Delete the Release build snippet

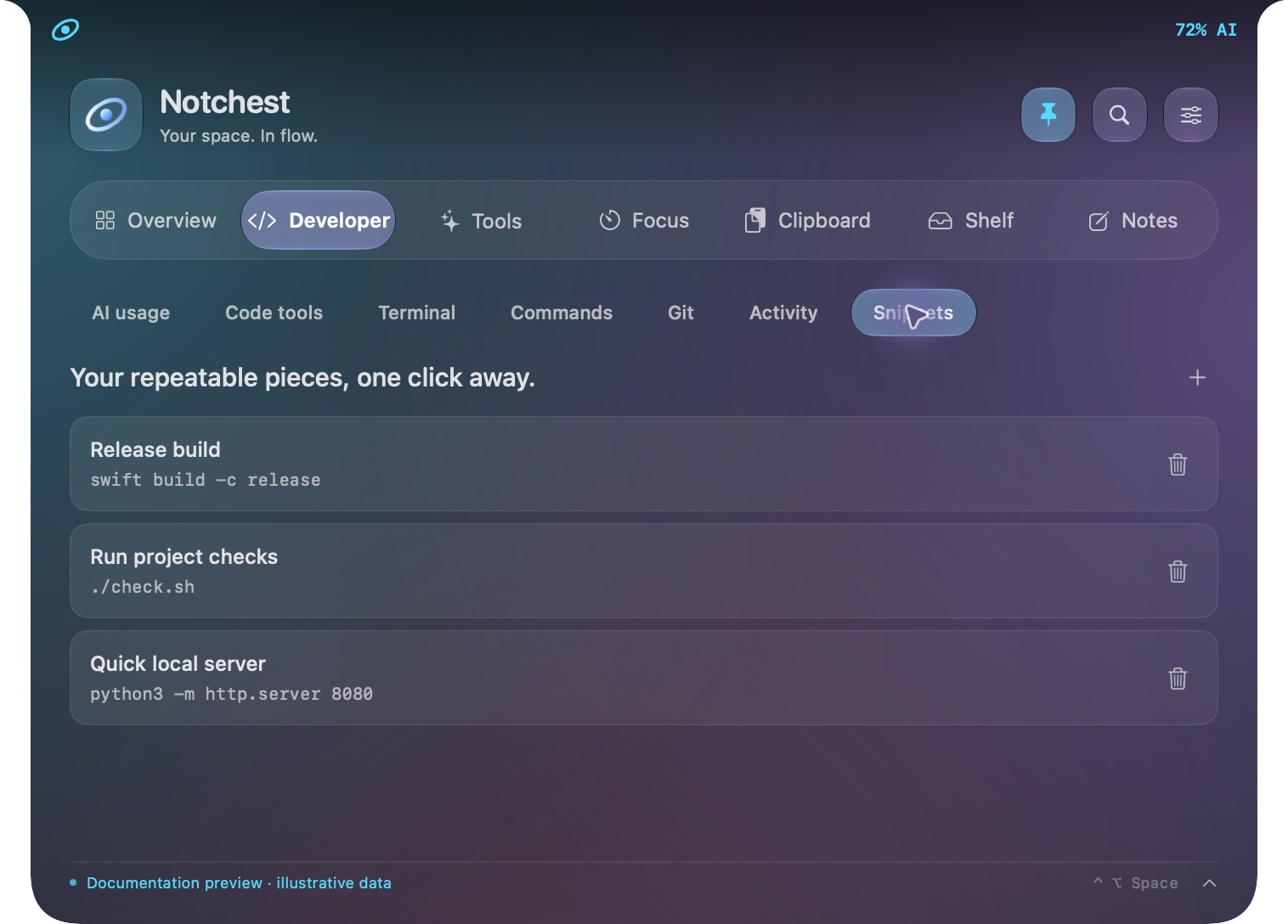click(x=1178, y=465)
